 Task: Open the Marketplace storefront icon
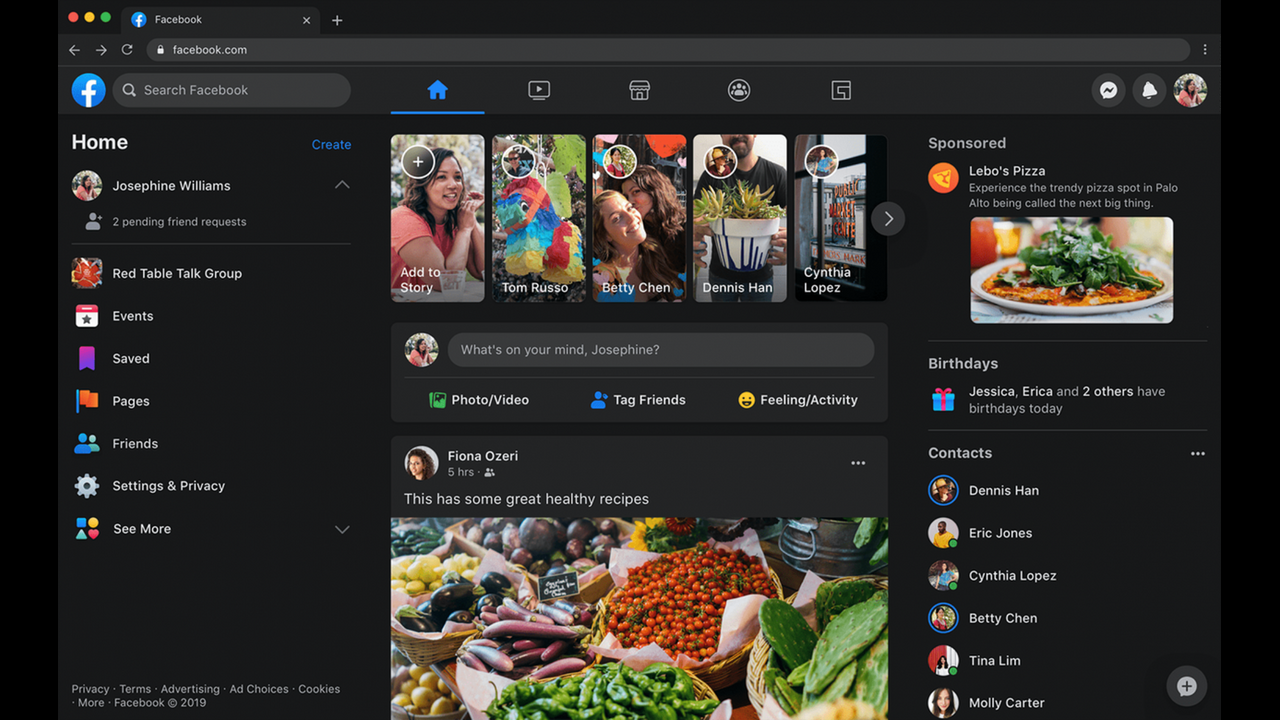640,90
